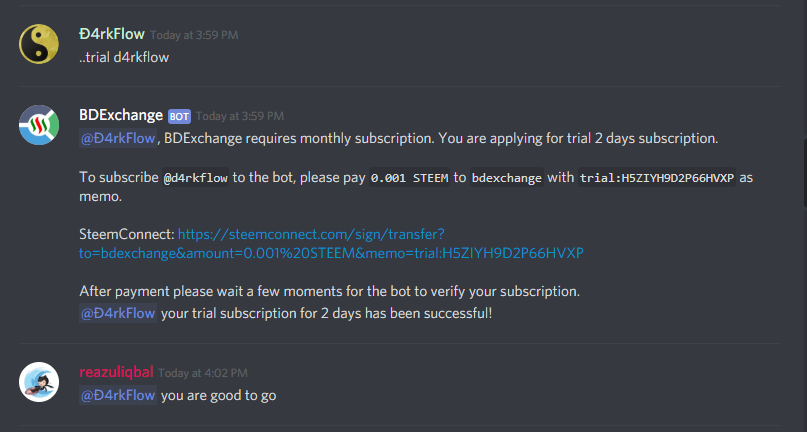Click the BDExchange username
Screen dimensions: 807x432
[x=121, y=115]
